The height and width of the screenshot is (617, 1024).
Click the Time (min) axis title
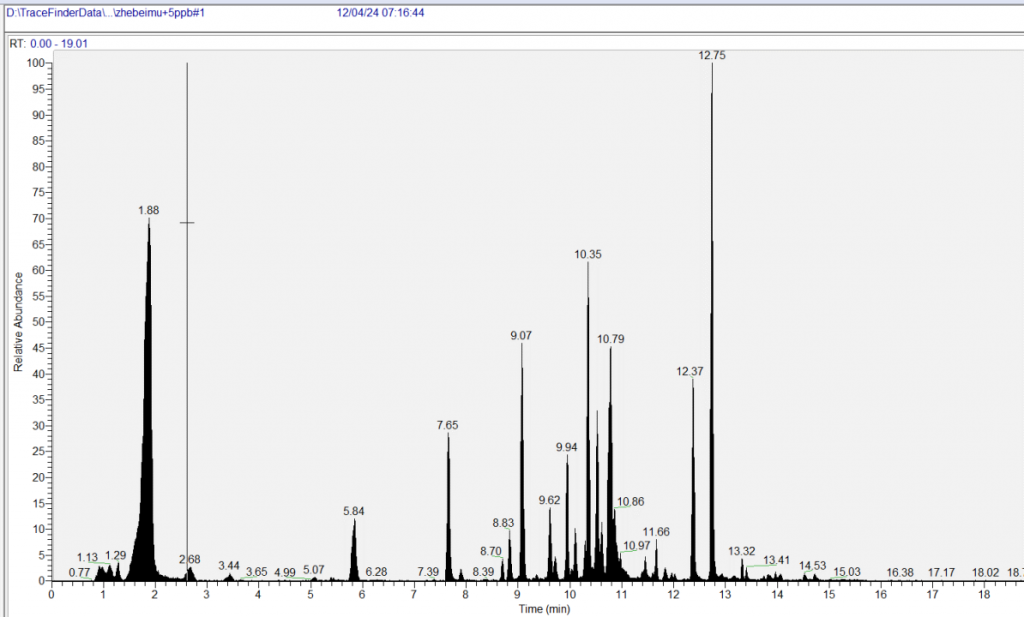[544, 608]
